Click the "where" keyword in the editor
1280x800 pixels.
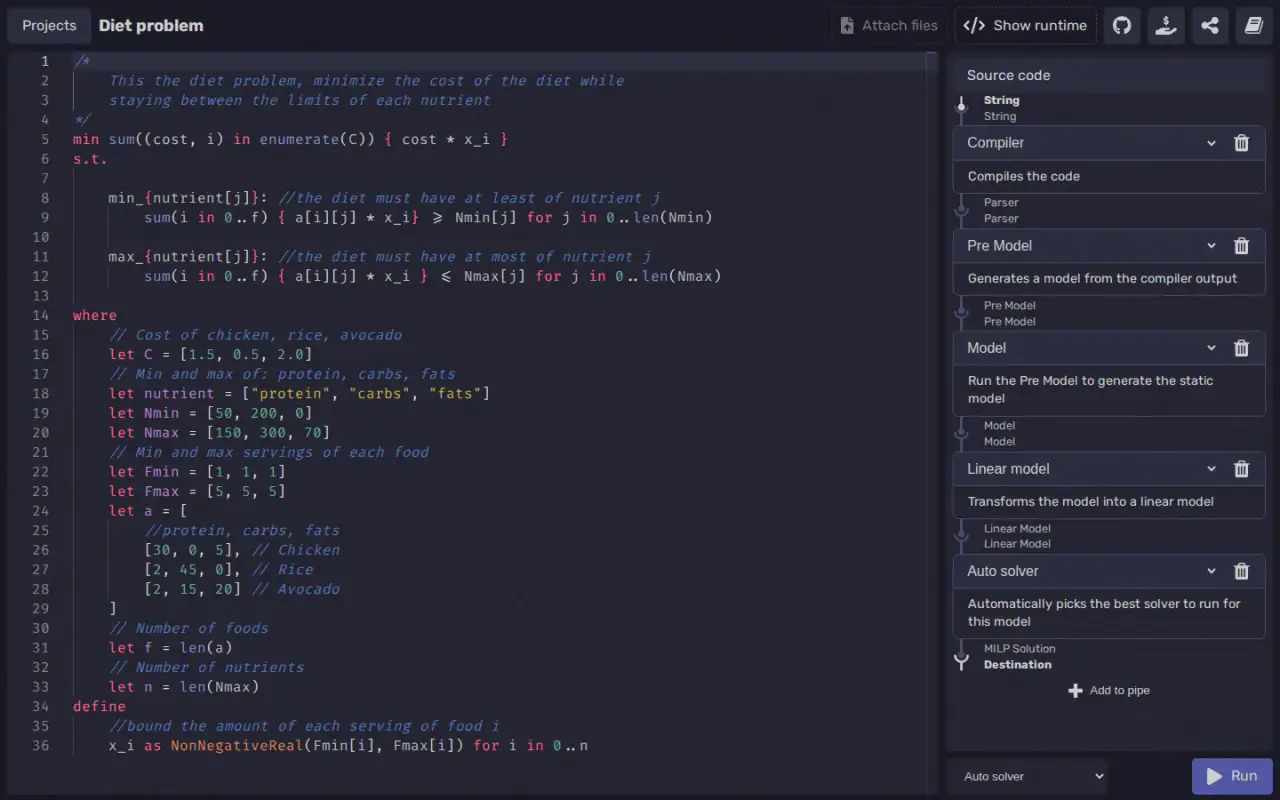(x=95, y=315)
